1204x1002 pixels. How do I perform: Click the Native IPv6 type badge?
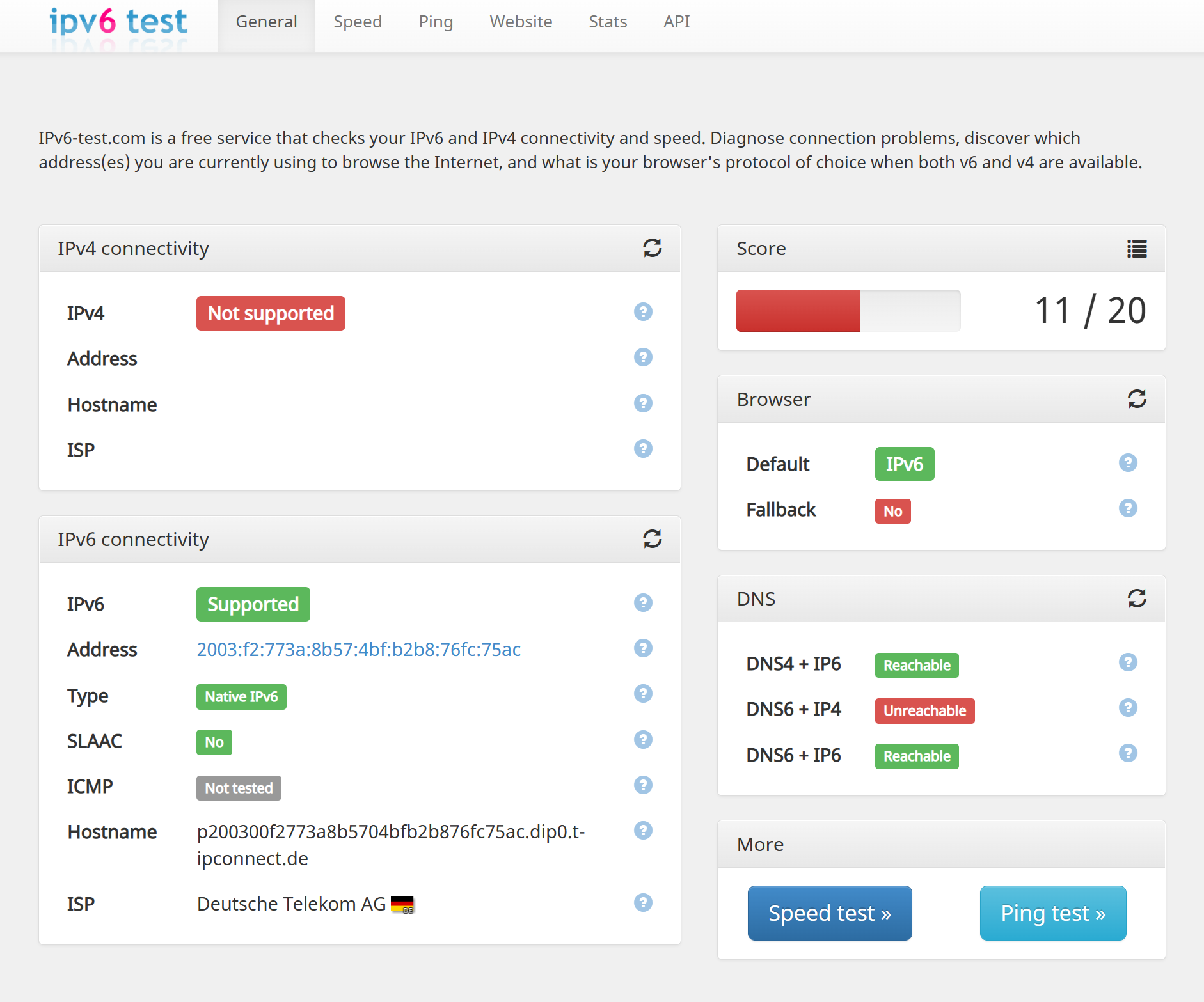[x=241, y=697]
